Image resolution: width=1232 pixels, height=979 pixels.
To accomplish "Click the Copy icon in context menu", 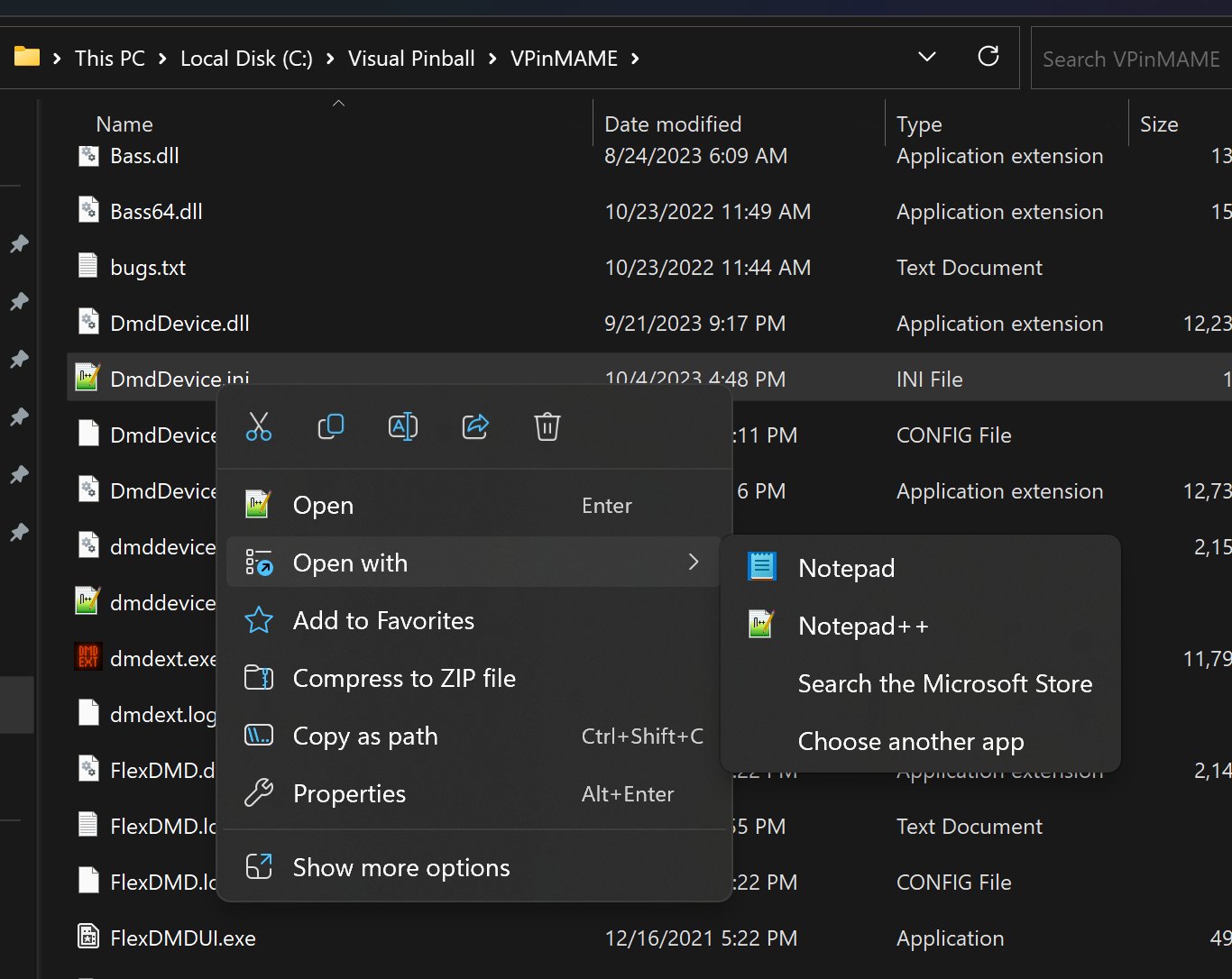I will click(x=331, y=426).
